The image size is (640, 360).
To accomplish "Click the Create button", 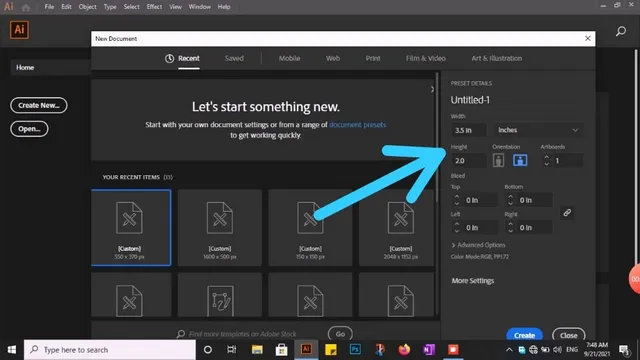I will click(524, 334).
